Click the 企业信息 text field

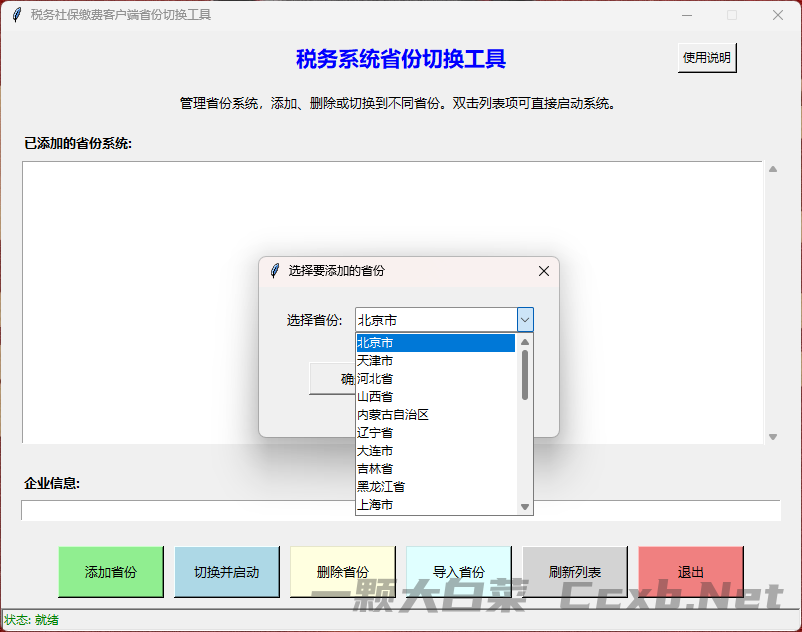(400, 510)
